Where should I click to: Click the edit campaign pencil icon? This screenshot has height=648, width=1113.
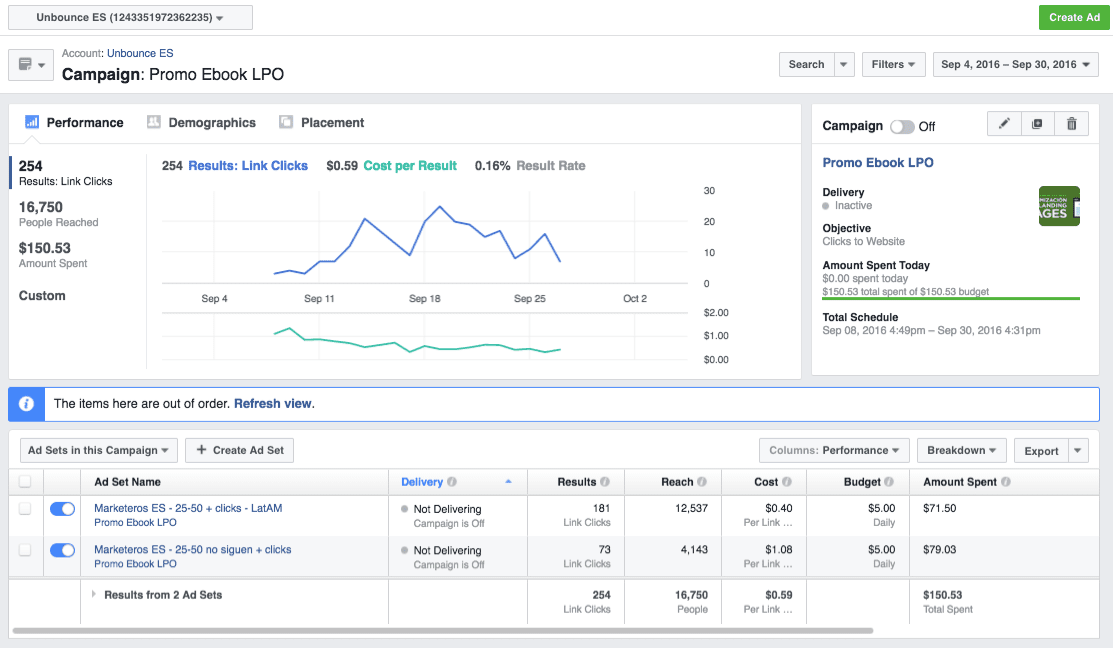pos(1004,123)
